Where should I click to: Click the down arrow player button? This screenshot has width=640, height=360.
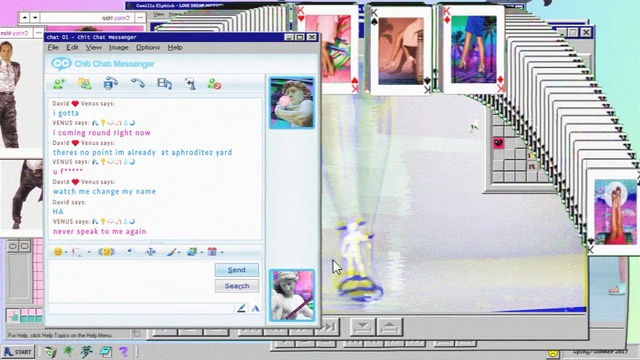pos(362,327)
